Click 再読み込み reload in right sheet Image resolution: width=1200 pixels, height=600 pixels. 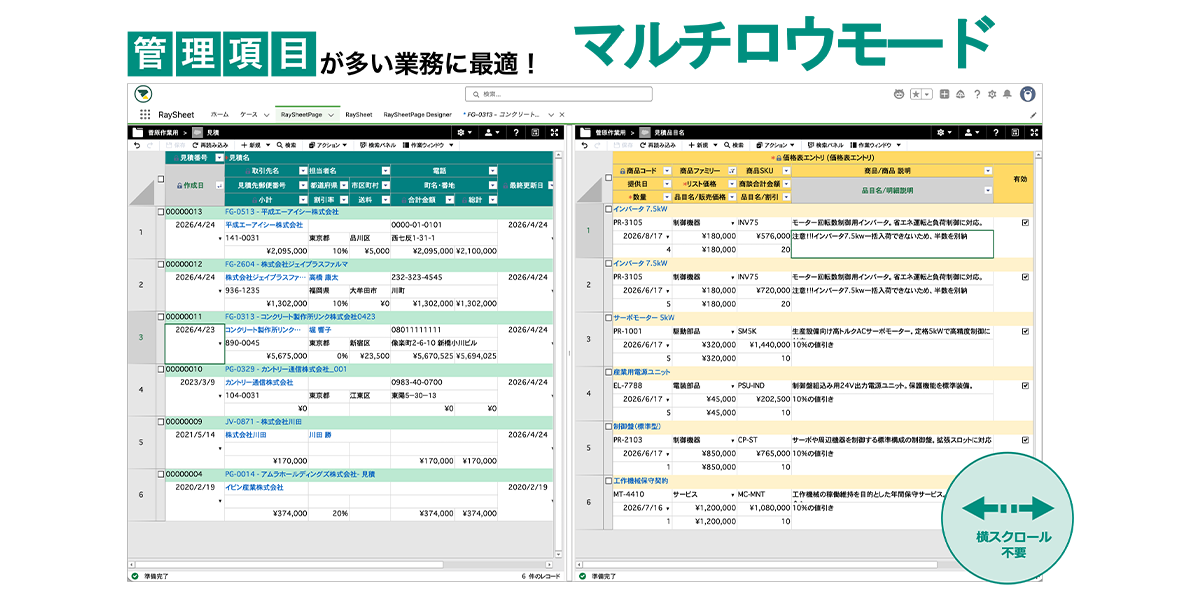[x=656, y=145]
